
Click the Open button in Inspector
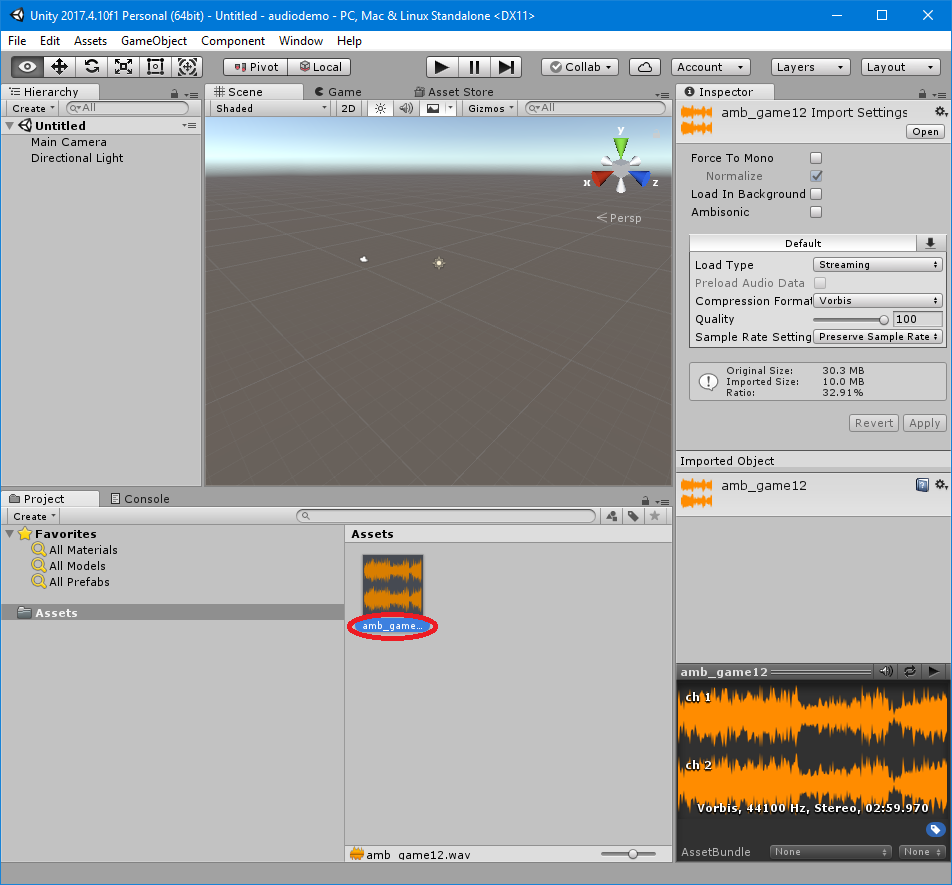925,132
